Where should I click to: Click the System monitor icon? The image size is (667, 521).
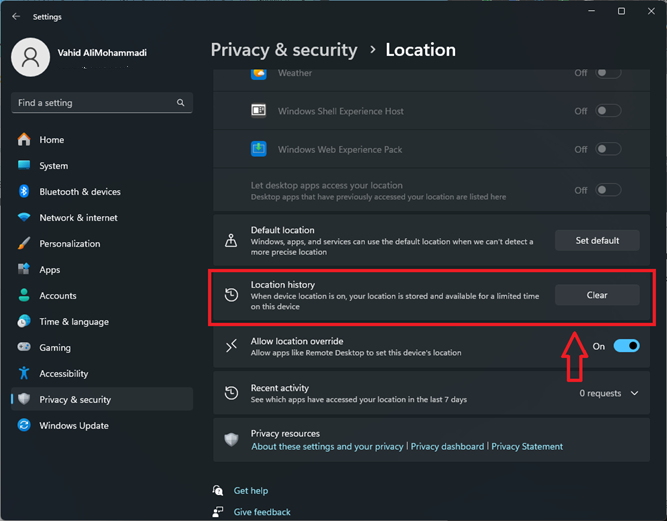click(x=24, y=165)
